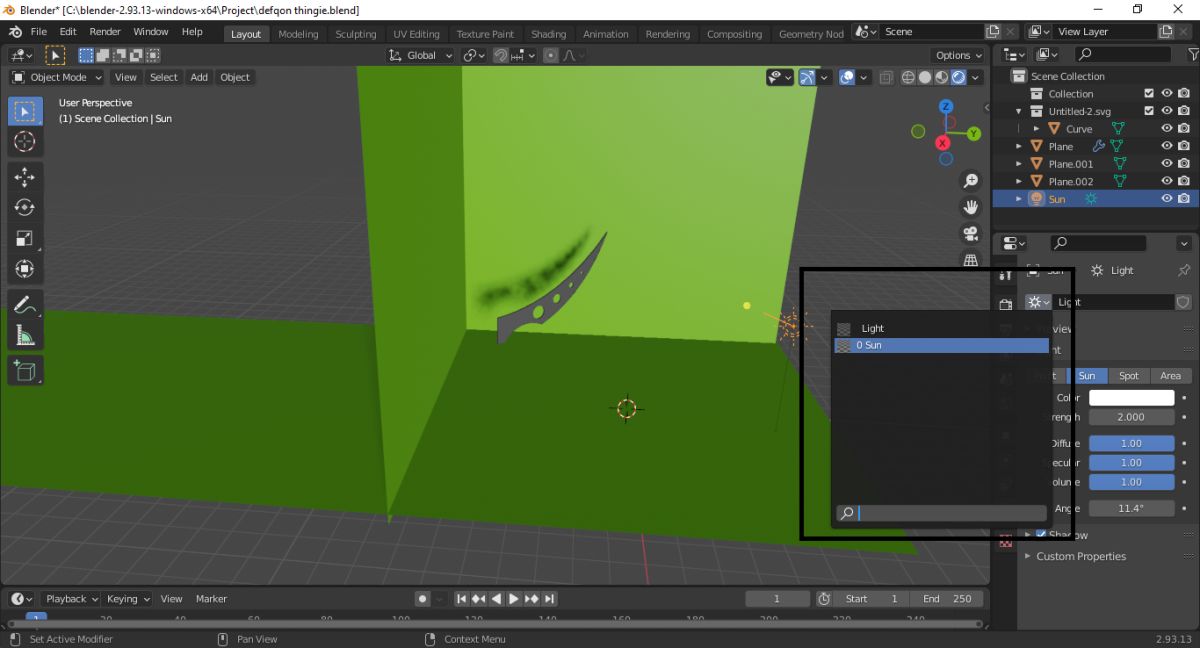This screenshot has height=648, width=1200.
Task: Select the Spot light type
Action: [x=1129, y=376]
